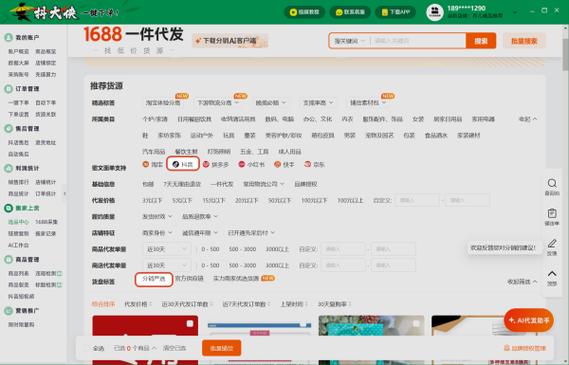Open the 商家身份 dropdown
This screenshot has width=569, height=365.
pyautogui.click(x=157, y=233)
